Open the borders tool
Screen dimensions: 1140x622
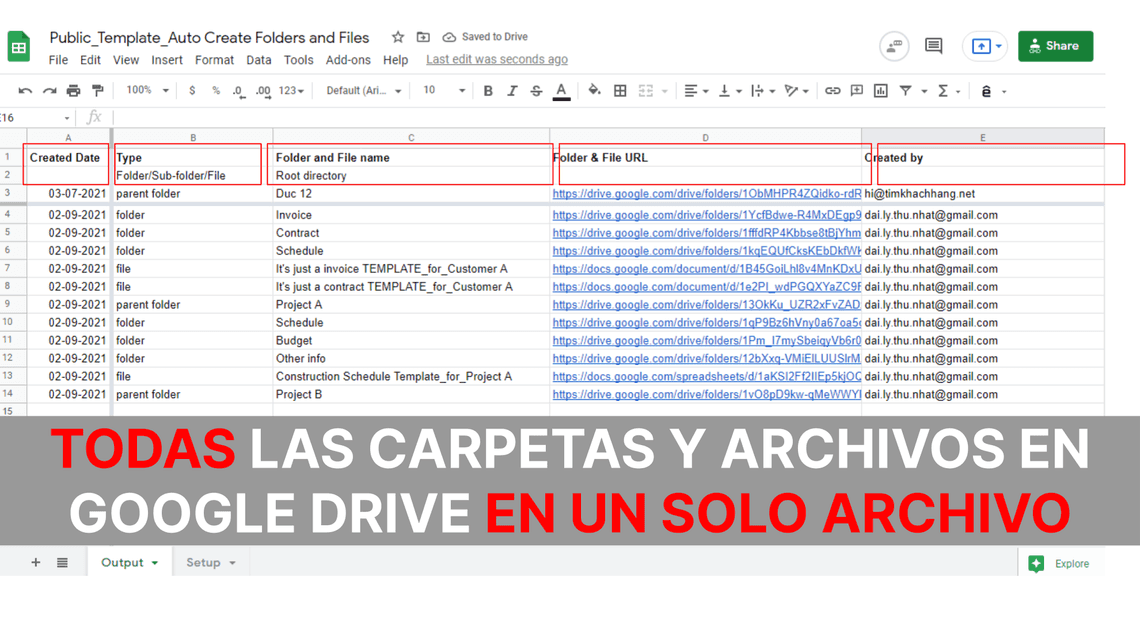[x=620, y=91]
